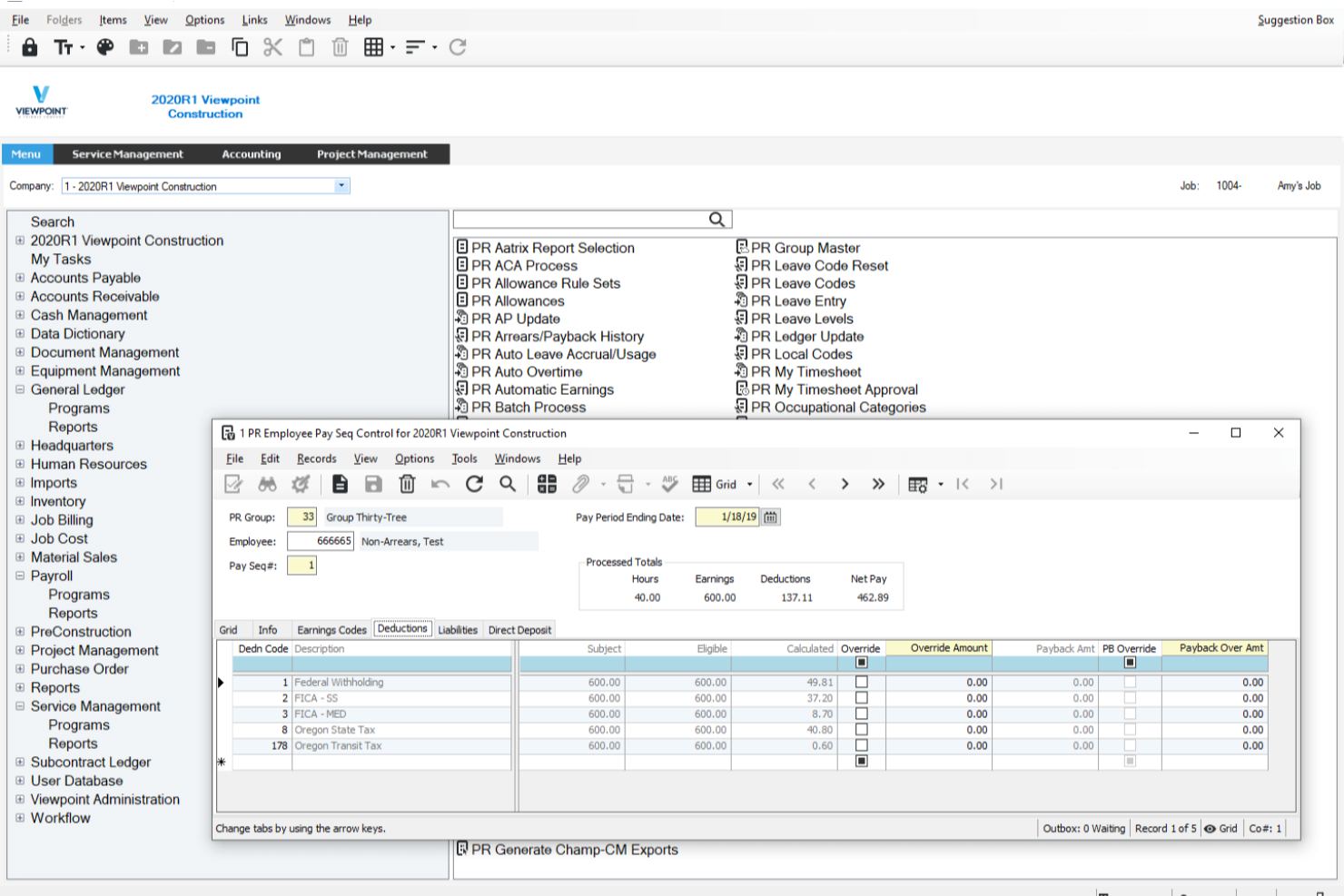Click the delete trash icon in Pay Seq Control
The image size is (1344, 896).
point(407,484)
